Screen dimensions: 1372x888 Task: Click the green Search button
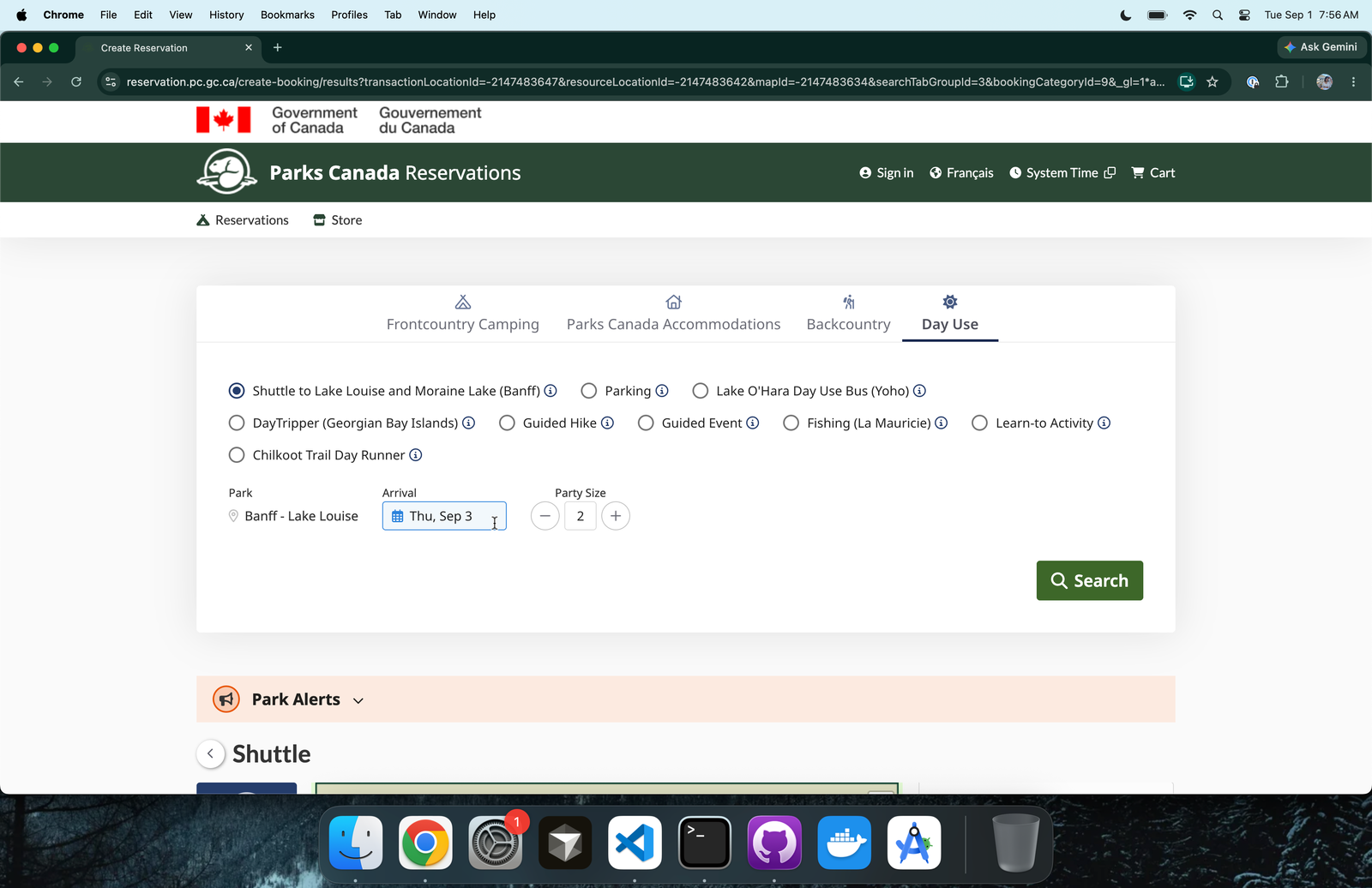click(1090, 580)
